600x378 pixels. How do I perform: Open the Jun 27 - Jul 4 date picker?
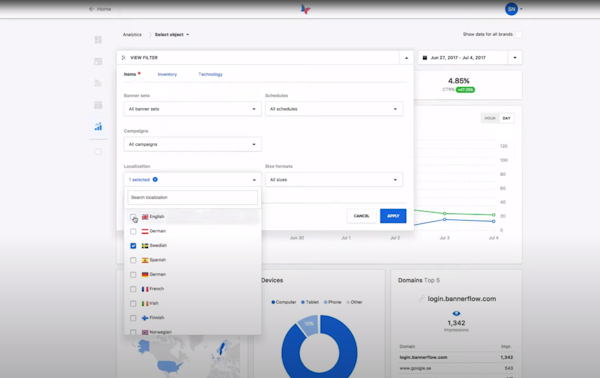tap(463, 58)
